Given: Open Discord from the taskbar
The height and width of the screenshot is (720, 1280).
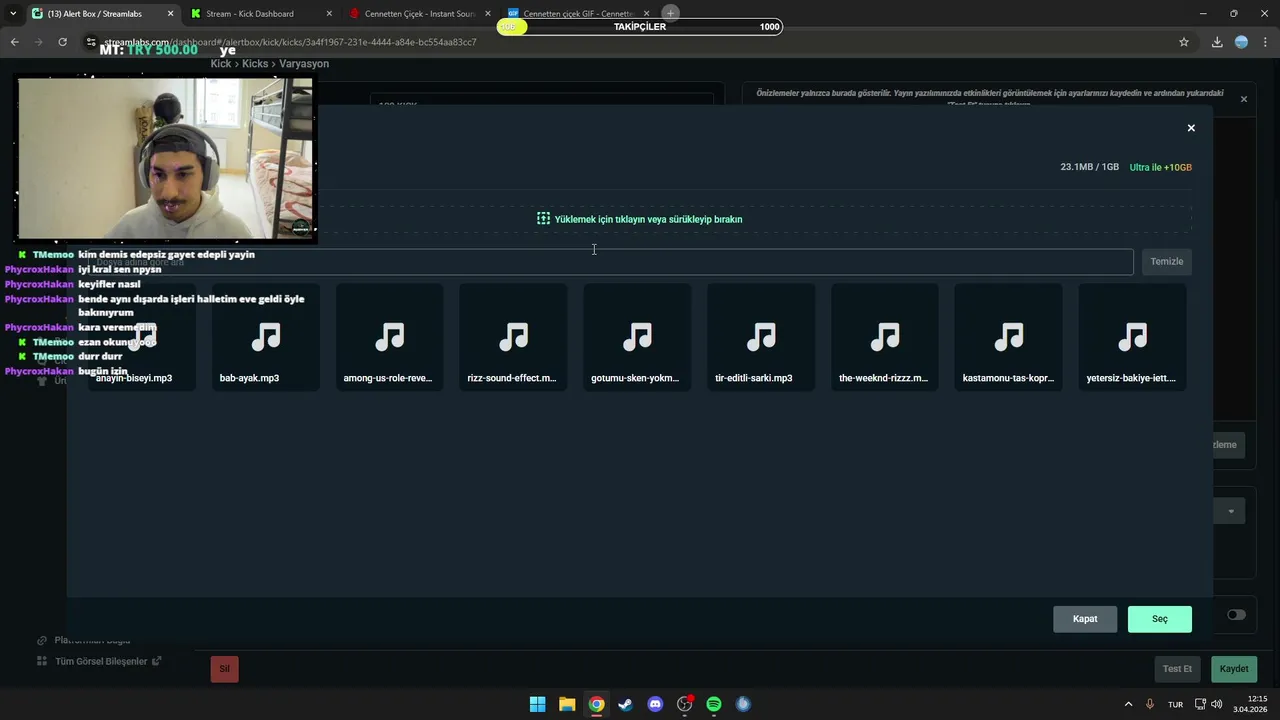Looking at the screenshot, I should [x=655, y=704].
